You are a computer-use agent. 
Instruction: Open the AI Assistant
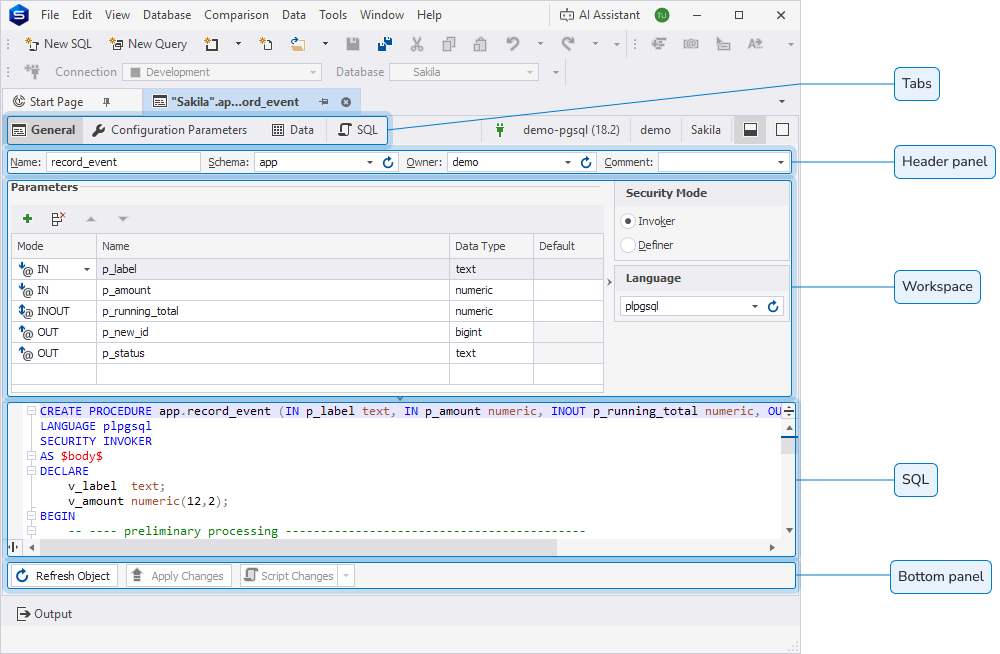coord(599,15)
